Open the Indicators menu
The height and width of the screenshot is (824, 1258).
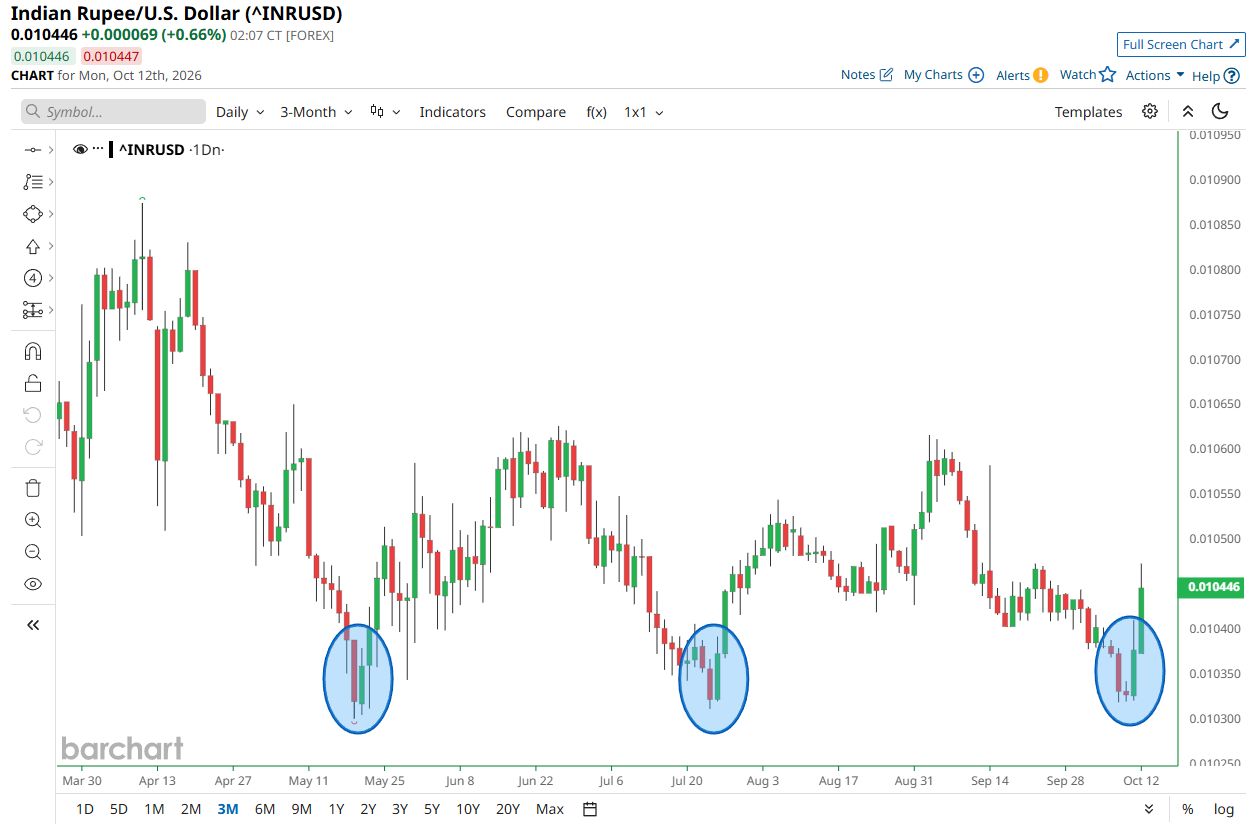tap(452, 112)
